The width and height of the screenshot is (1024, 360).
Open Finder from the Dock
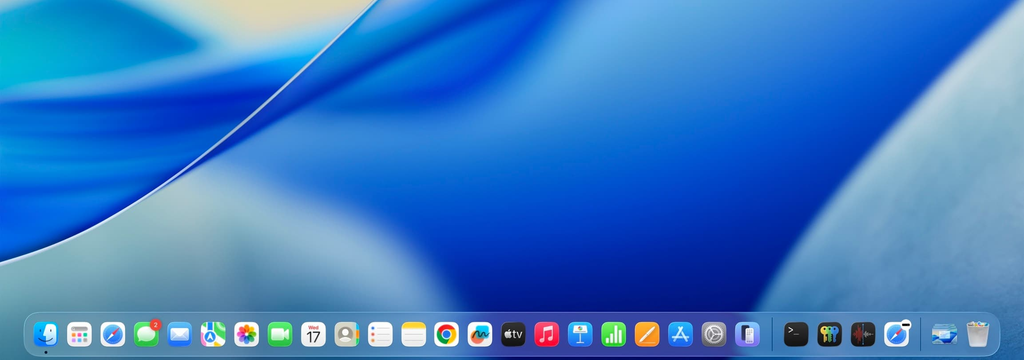point(46,335)
